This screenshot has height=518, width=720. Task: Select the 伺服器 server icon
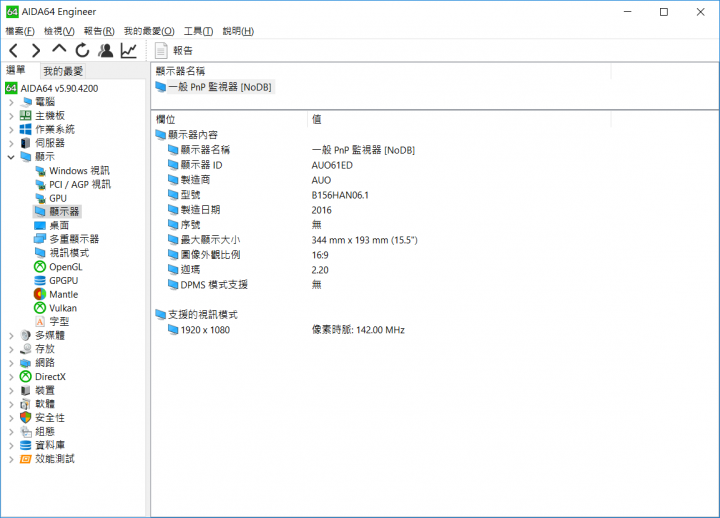tap(26, 143)
